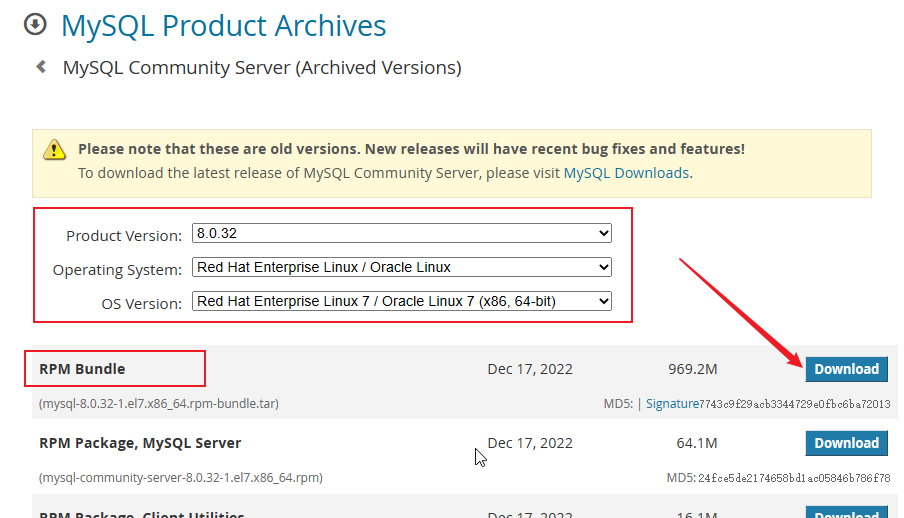Click the RPM Package, MySQL Server title
Screen dimensions: 904x518
pos(140,443)
